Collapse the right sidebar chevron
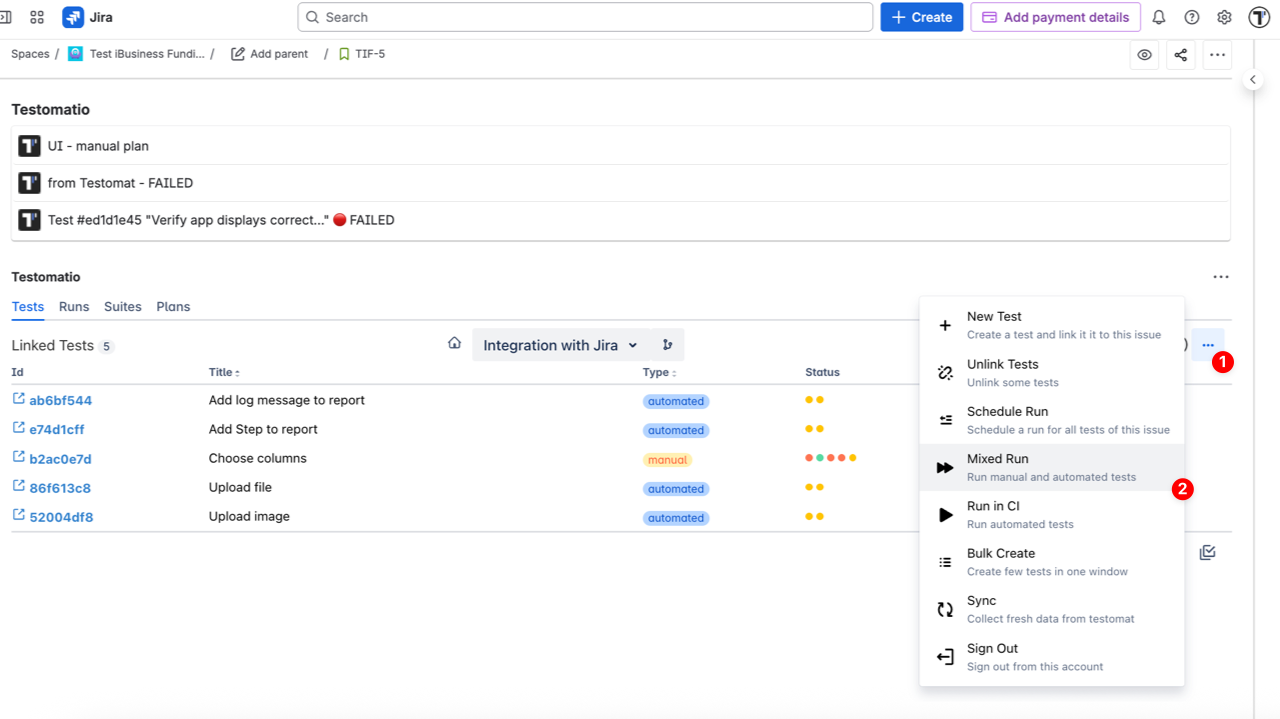 (1253, 80)
